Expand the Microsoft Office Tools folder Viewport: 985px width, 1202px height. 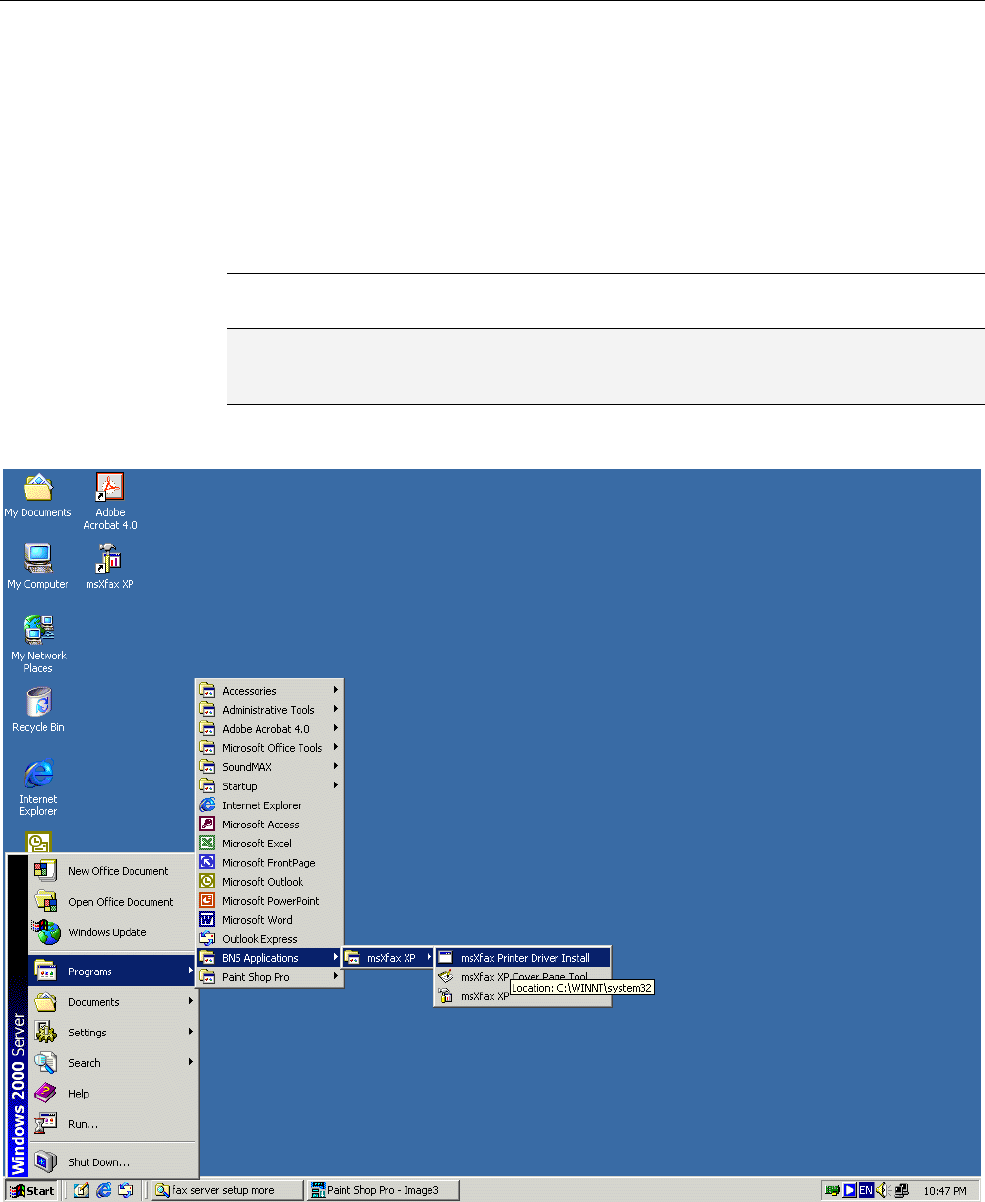point(270,747)
